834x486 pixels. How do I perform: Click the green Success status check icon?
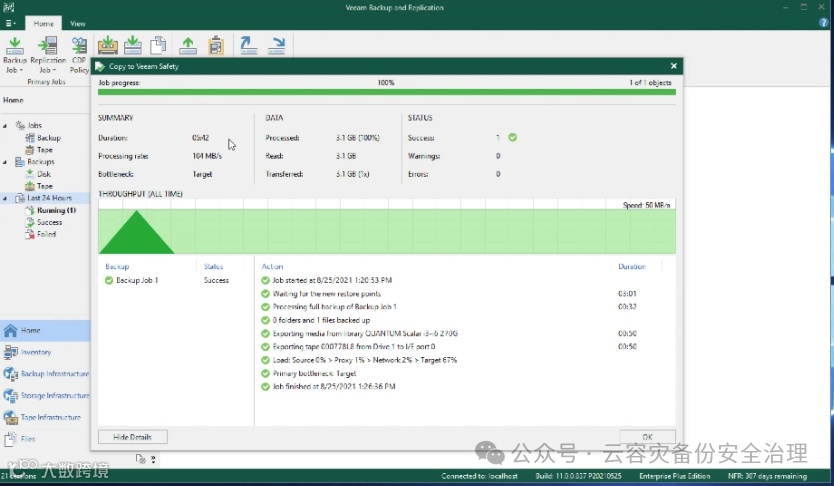[512, 137]
